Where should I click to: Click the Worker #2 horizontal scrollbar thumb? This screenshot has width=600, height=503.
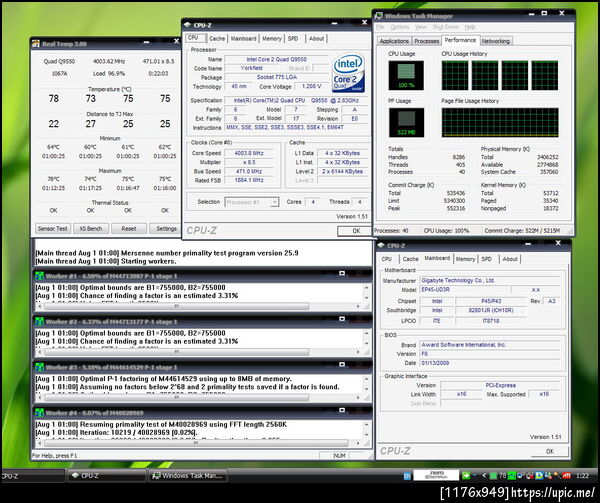176,352
